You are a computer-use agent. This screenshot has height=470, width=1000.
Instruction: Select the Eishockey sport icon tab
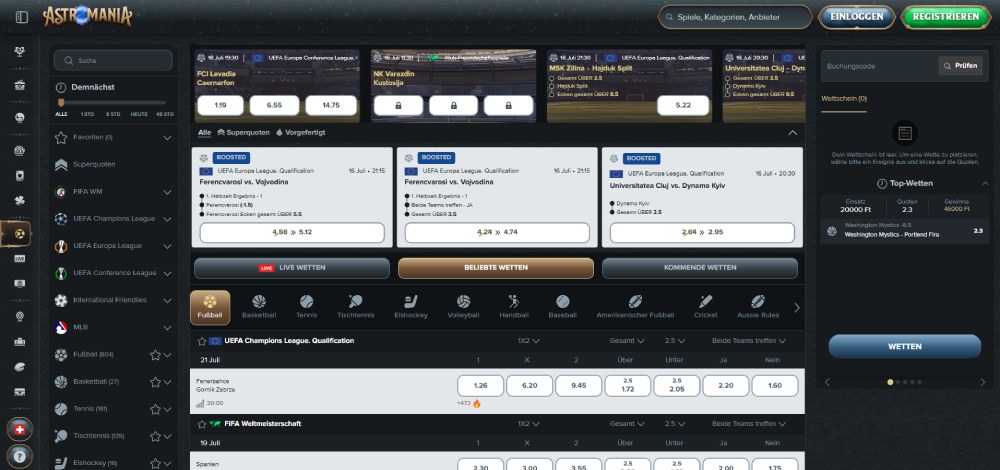[x=411, y=307]
